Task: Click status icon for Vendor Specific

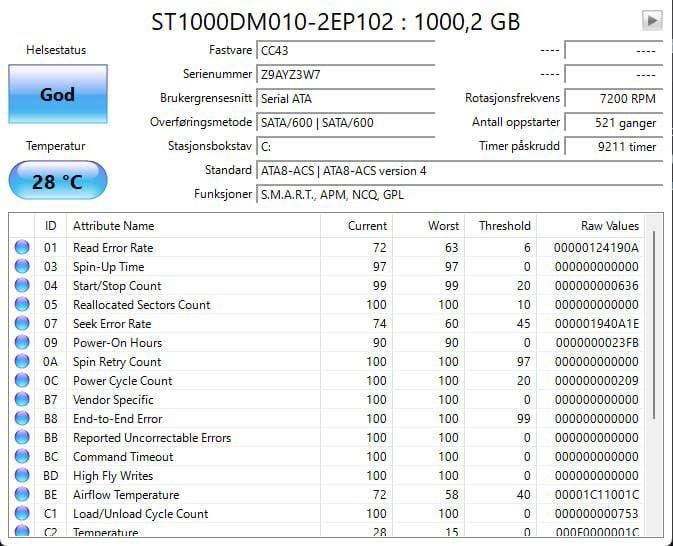Action: tap(22, 399)
